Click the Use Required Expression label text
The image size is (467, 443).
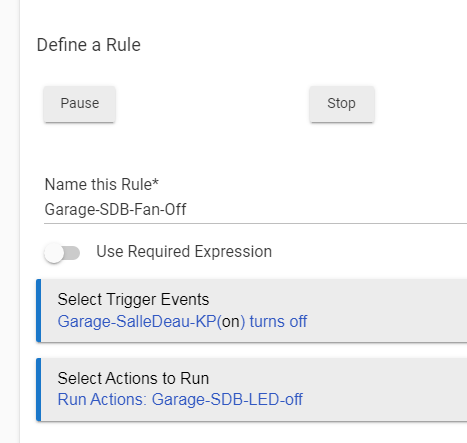(x=184, y=251)
